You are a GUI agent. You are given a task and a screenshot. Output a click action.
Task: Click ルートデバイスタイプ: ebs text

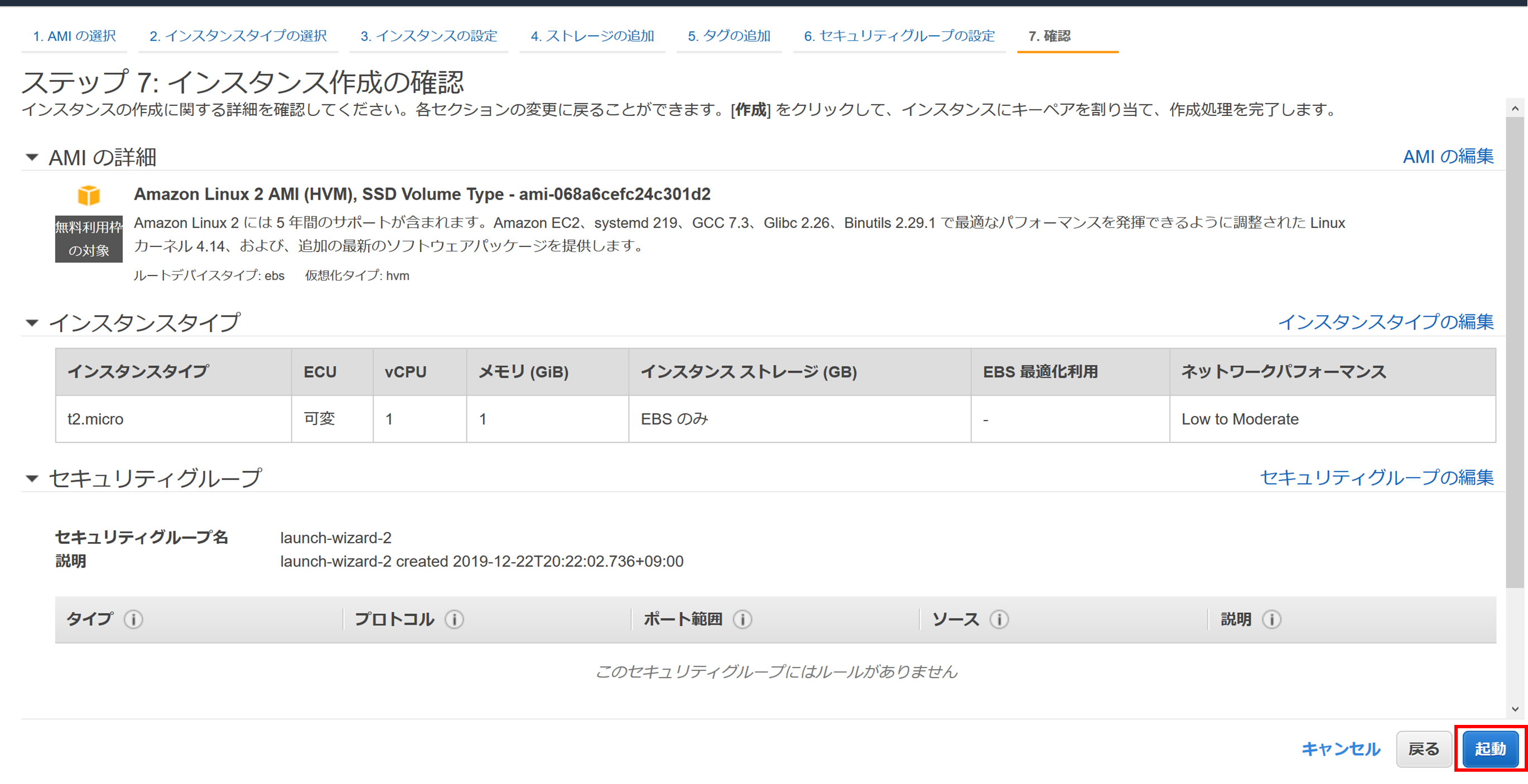pos(209,276)
